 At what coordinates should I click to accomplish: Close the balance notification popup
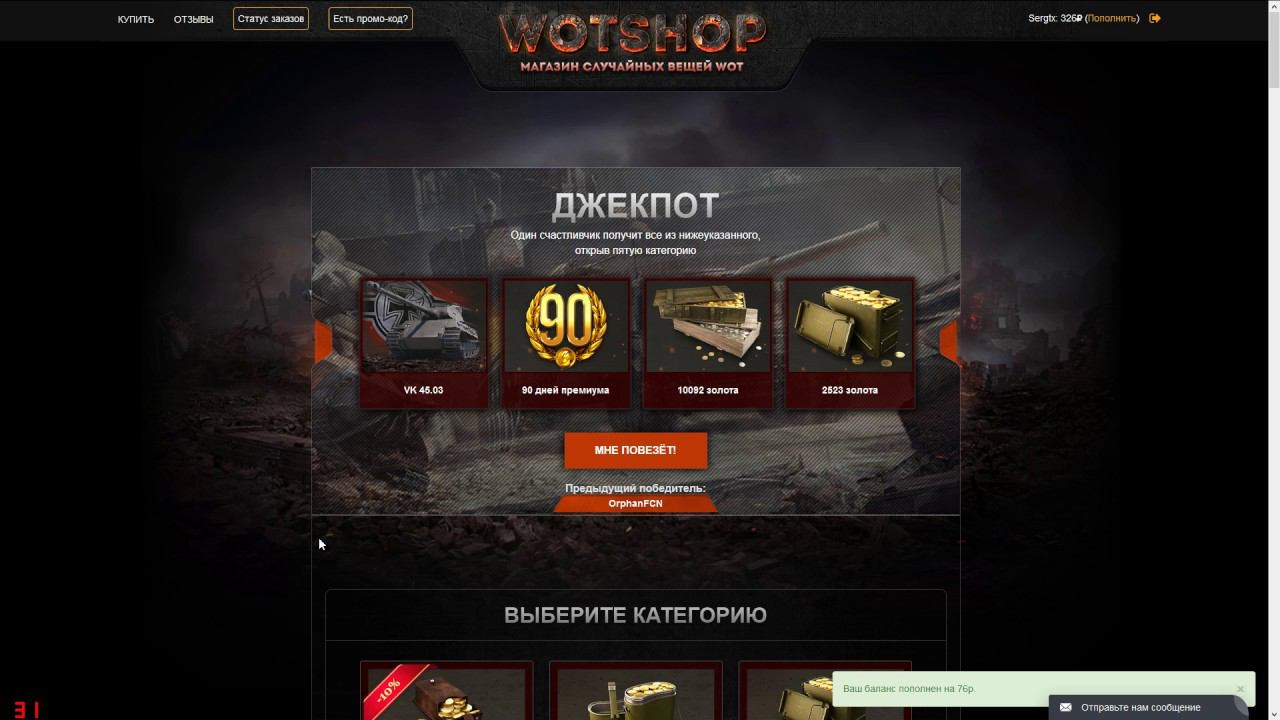pyautogui.click(x=1240, y=689)
